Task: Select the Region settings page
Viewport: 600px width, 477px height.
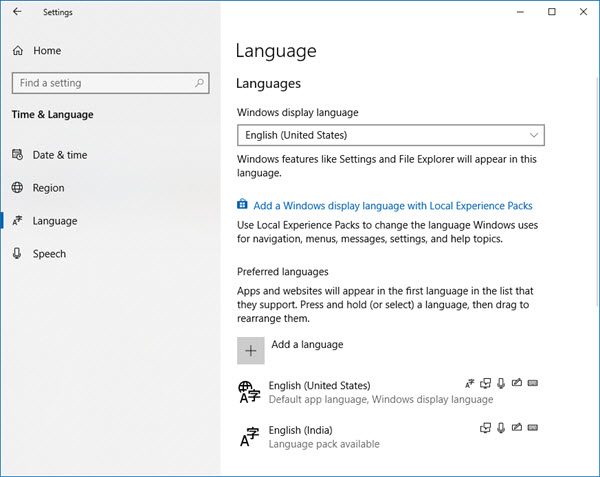Action: (48, 188)
